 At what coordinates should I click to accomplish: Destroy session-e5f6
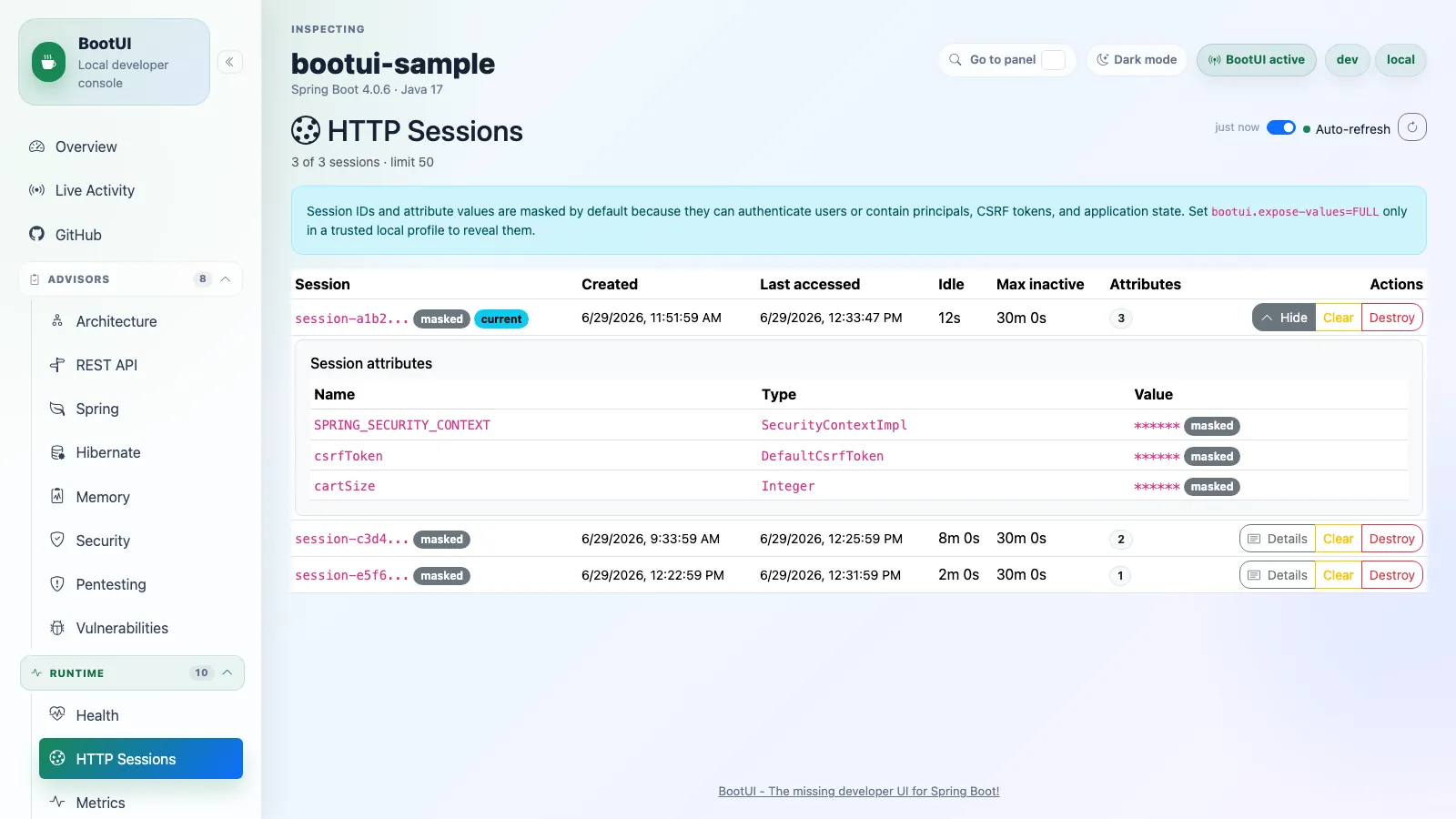[x=1392, y=575]
